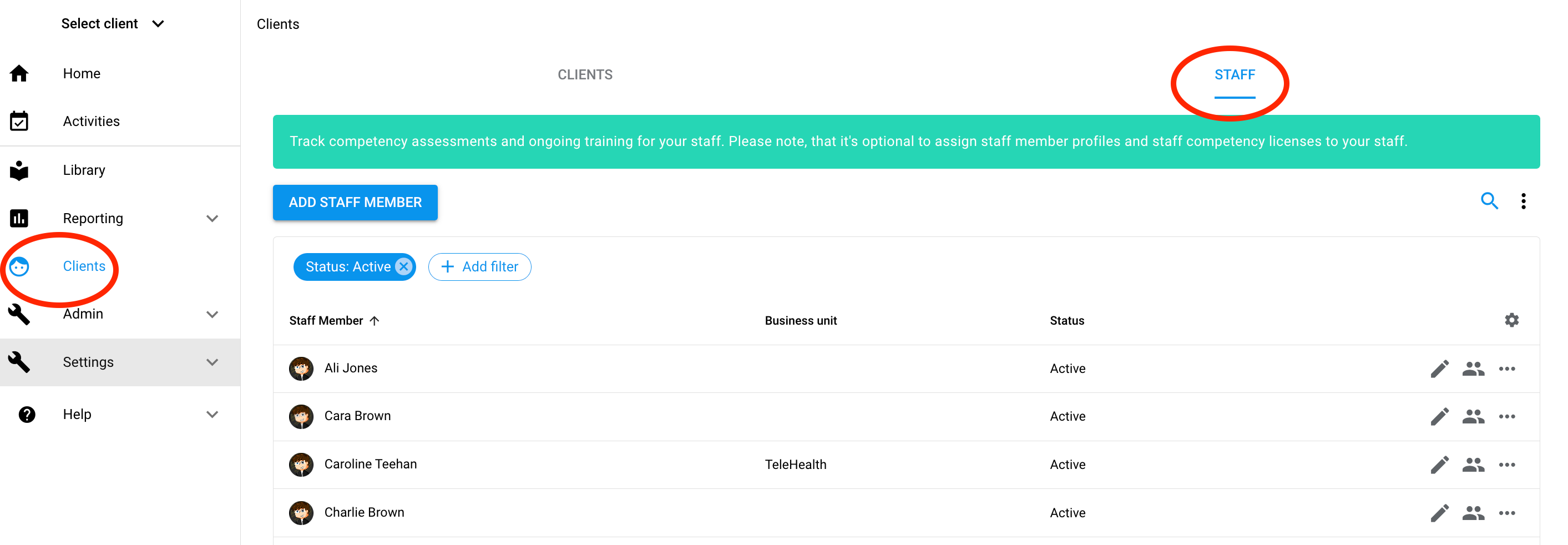The height and width of the screenshot is (545, 1568).
Task: Remove the Status: Active filter chip
Action: pos(403,267)
